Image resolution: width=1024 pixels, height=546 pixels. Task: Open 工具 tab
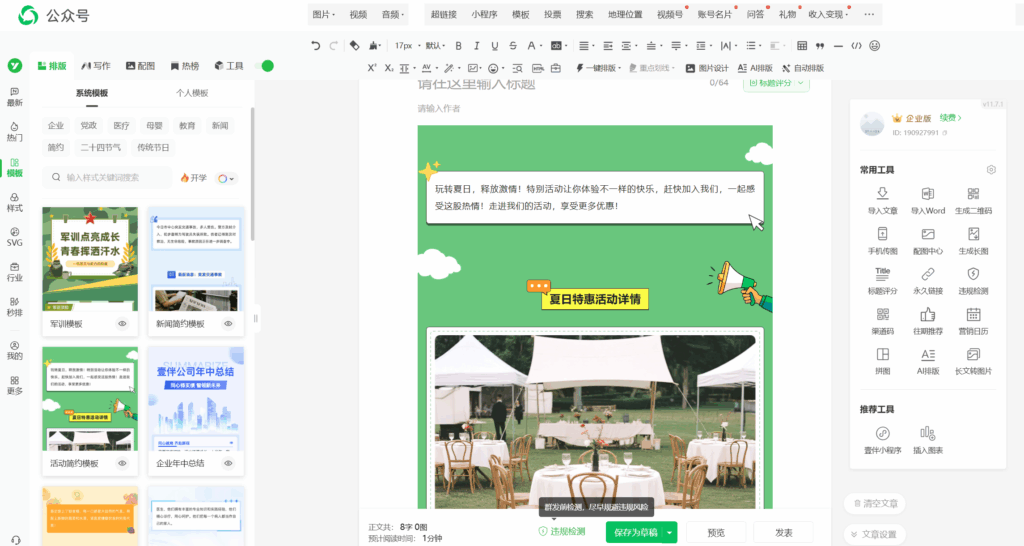pos(229,66)
